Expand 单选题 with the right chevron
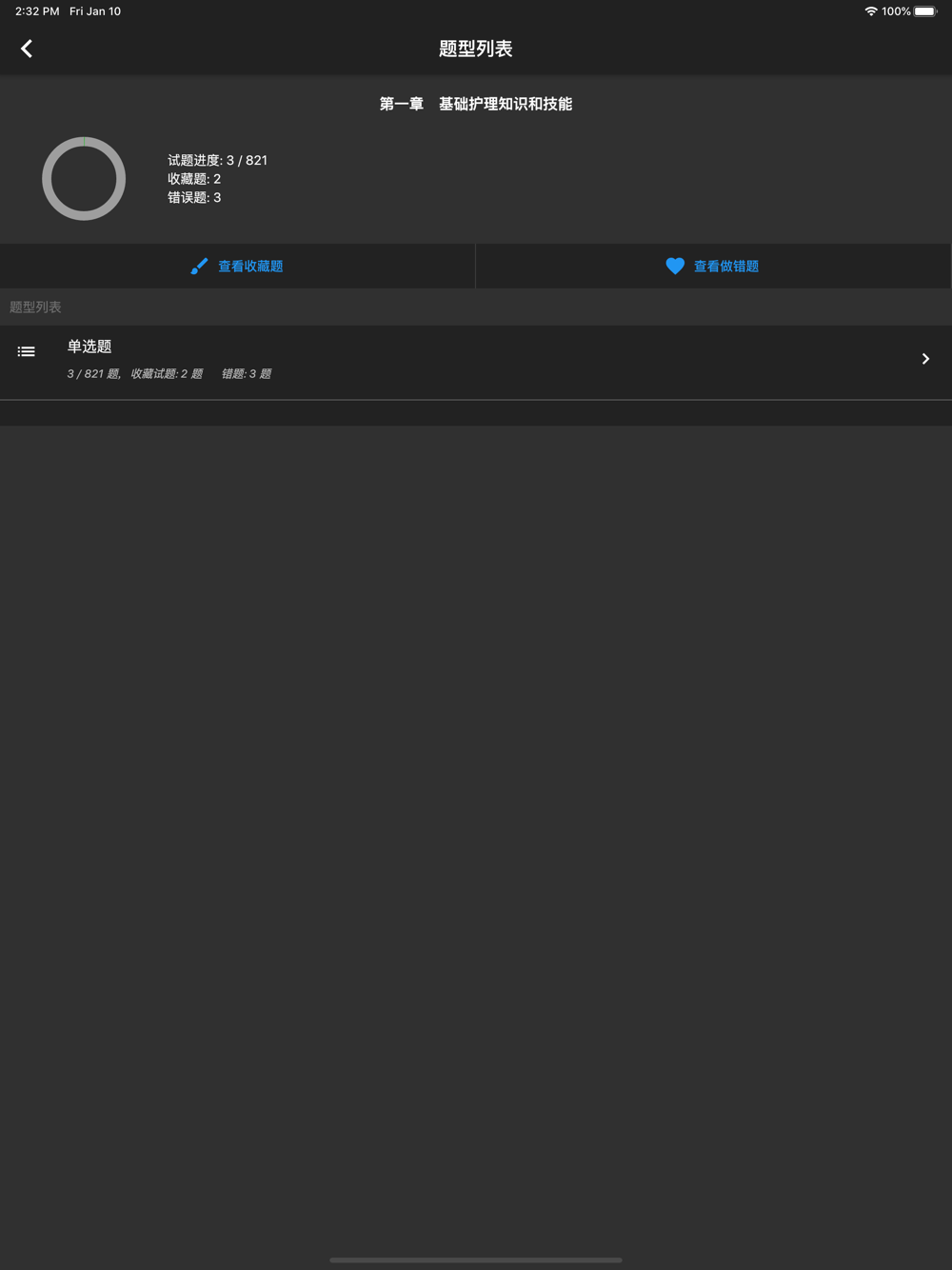 tap(925, 359)
